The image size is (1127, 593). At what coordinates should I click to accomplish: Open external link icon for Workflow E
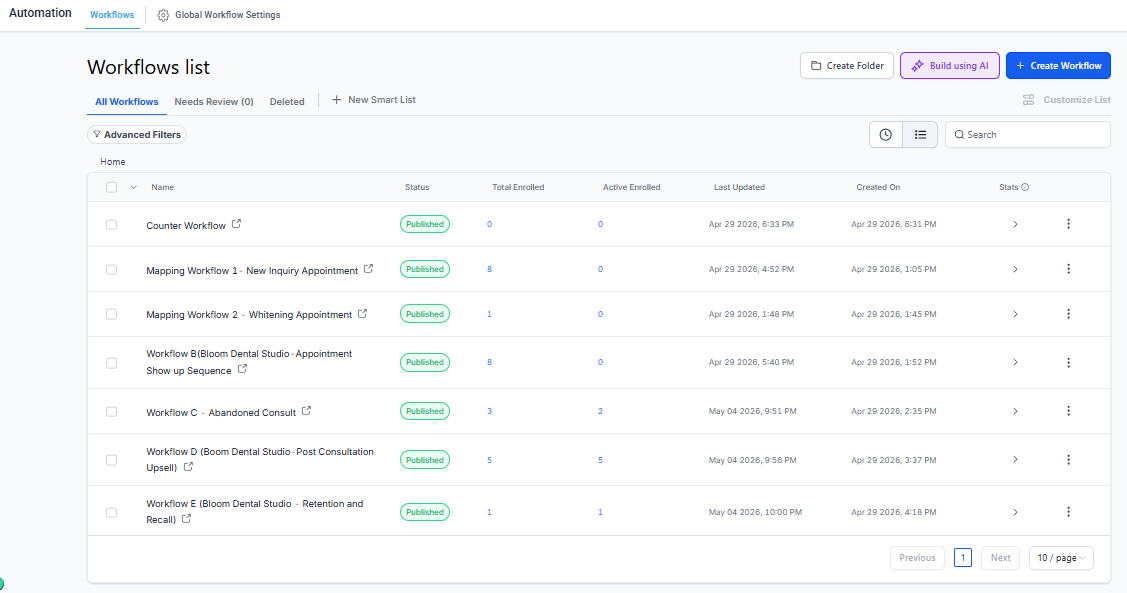coord(186,518)
